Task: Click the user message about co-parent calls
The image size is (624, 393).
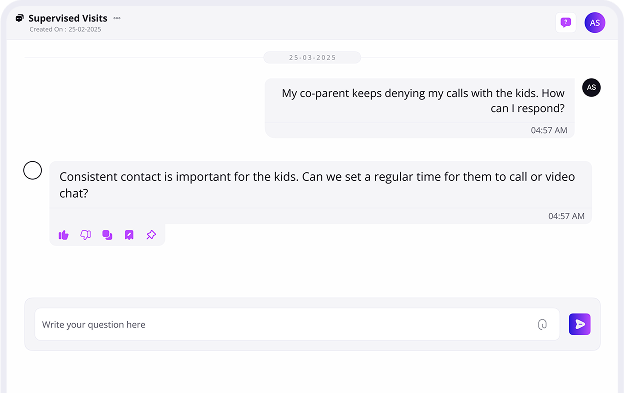Action: 420,108
